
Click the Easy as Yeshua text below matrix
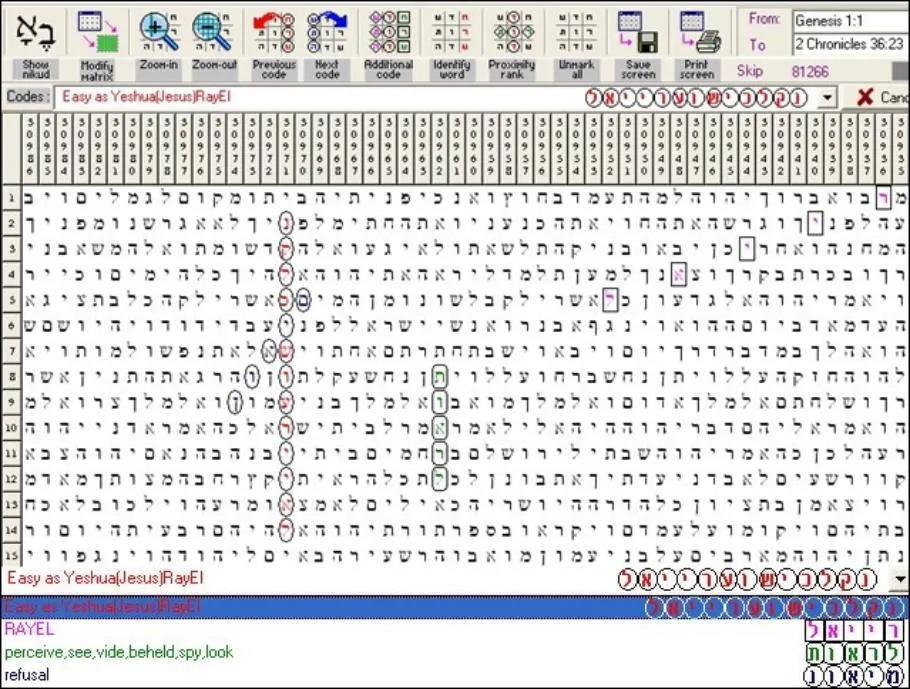pos(106,578)
